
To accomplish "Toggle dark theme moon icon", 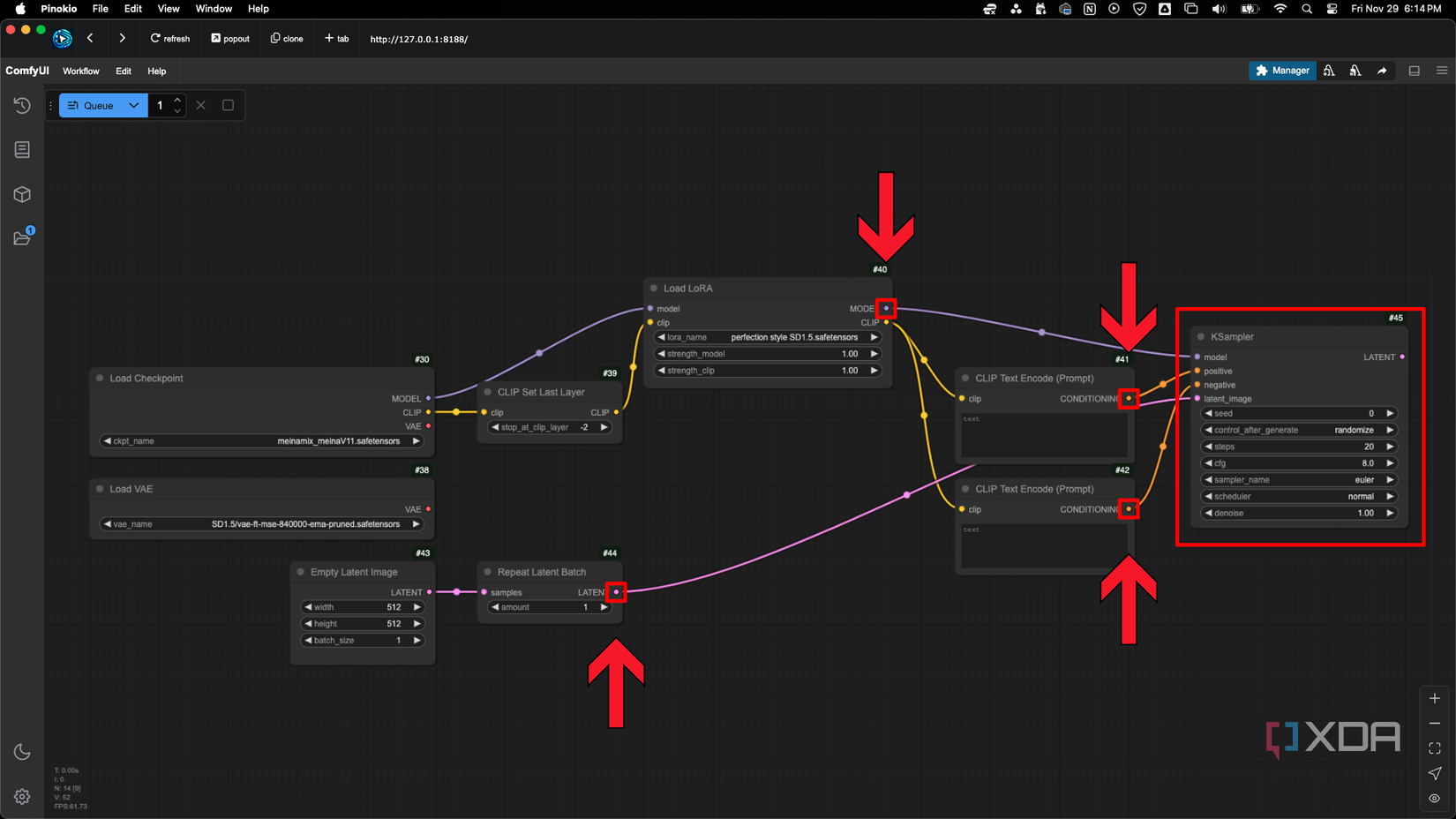I will click(22, 752).
